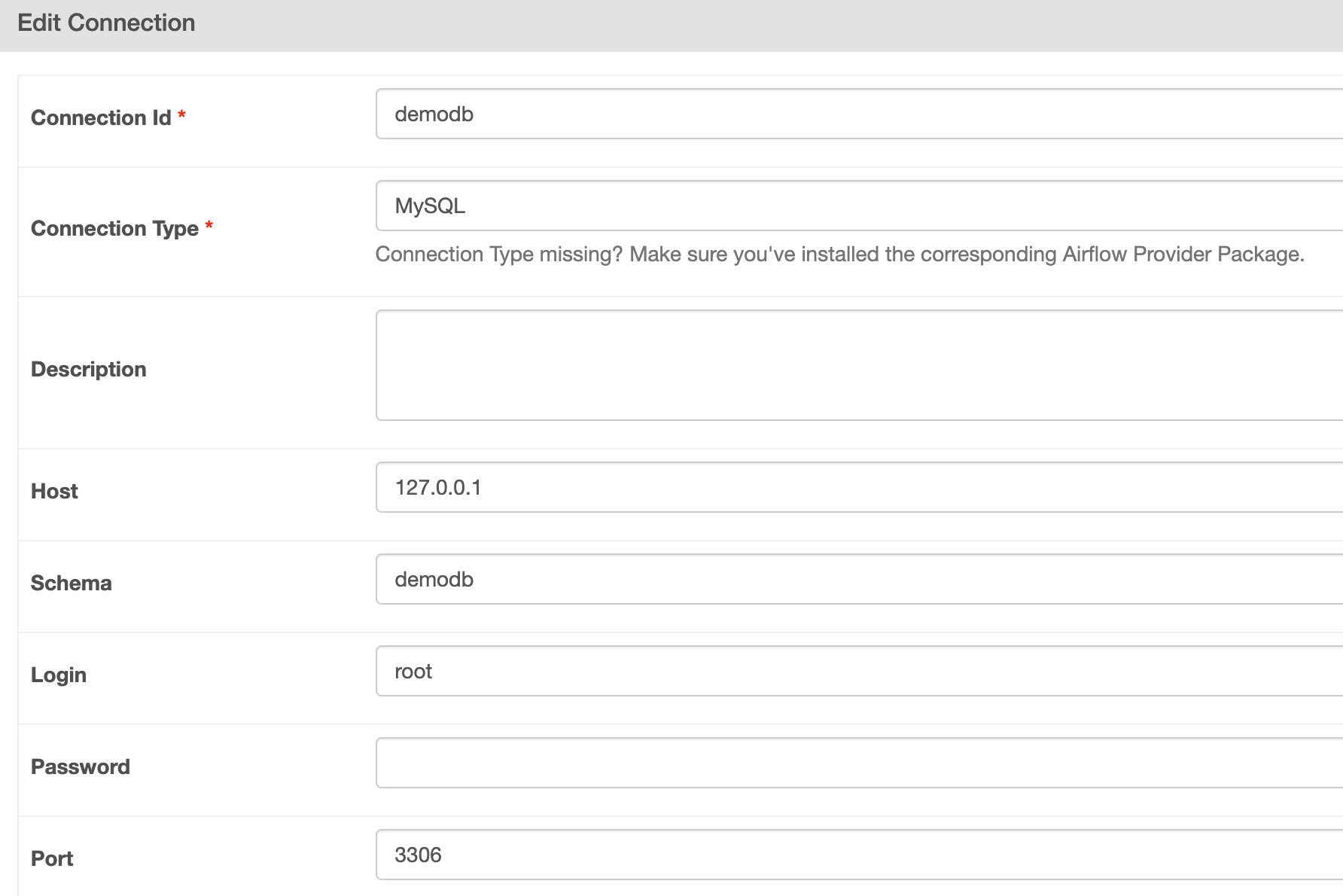Click the Airflow Provider Package help text
Image resolution: width=1343 pixels, height=896 pixels.
[839, 254]
